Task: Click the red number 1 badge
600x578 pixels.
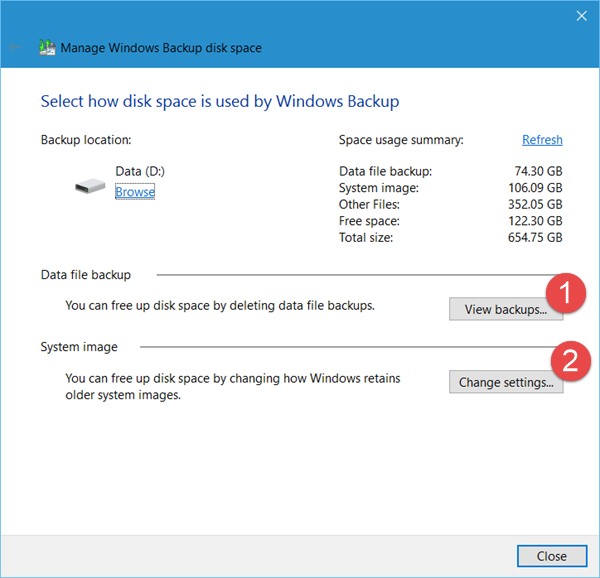Action: (x=569, y=294)
